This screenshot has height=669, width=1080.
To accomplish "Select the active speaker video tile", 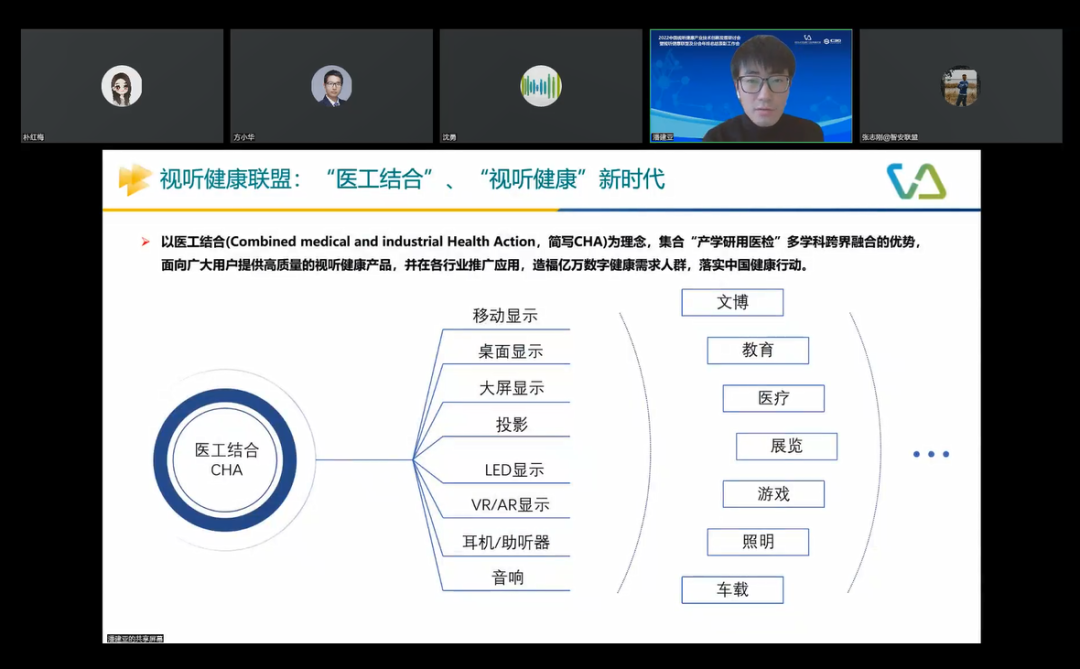I will 751,86.
